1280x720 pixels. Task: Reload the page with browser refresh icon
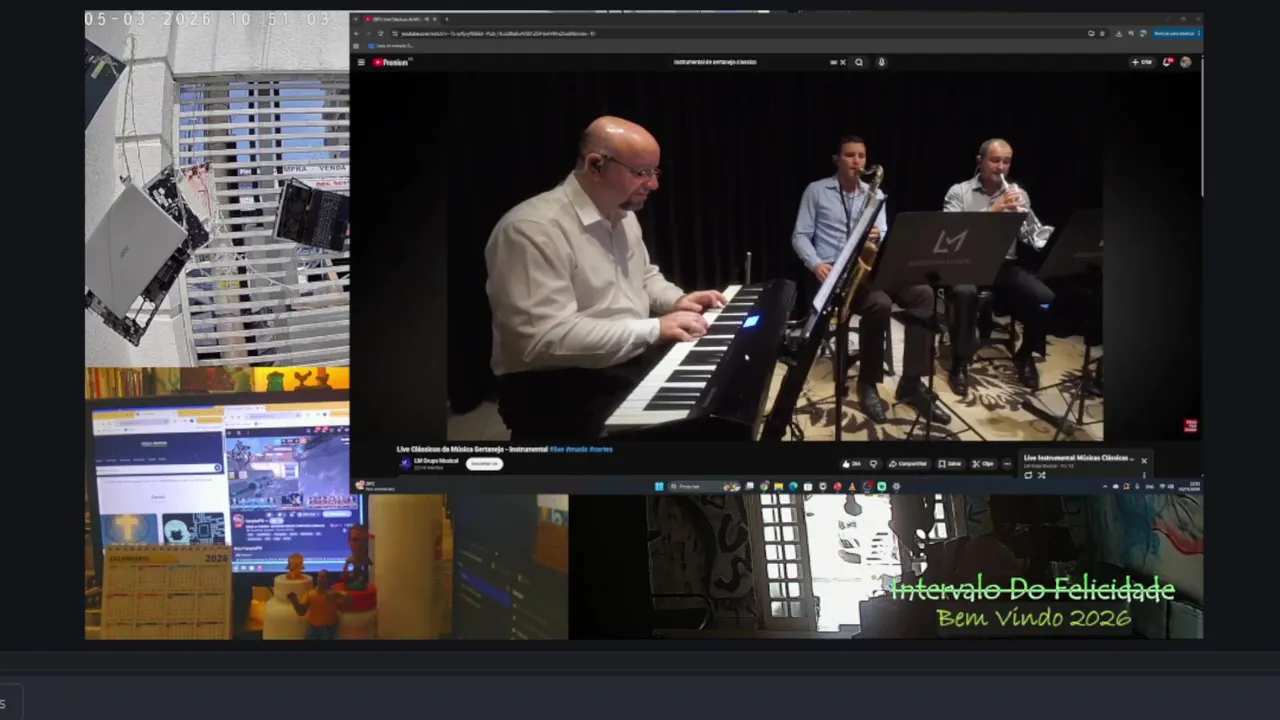[x=381, y=33]
